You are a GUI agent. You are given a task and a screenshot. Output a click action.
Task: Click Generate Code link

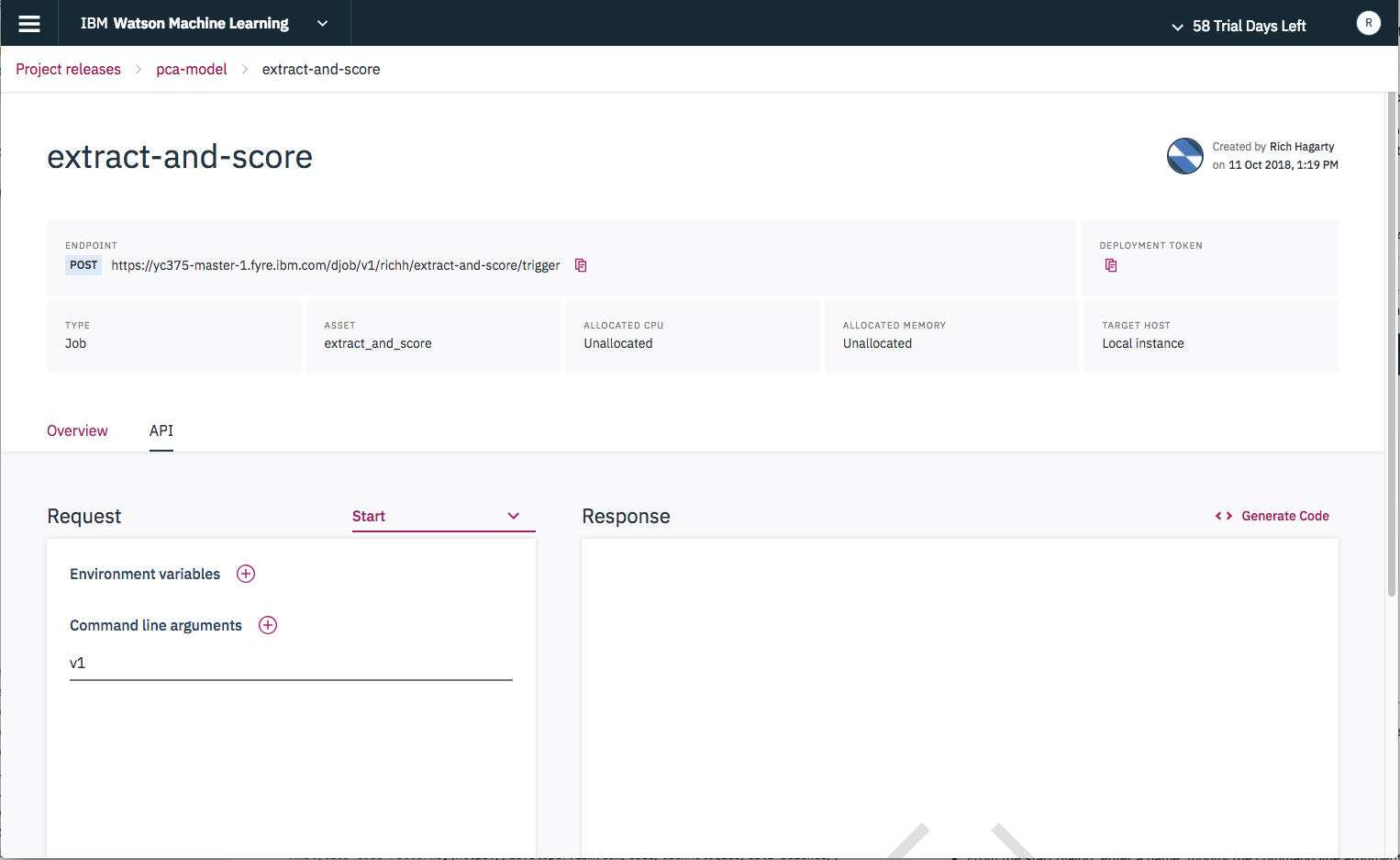(x=1272, y=516)
